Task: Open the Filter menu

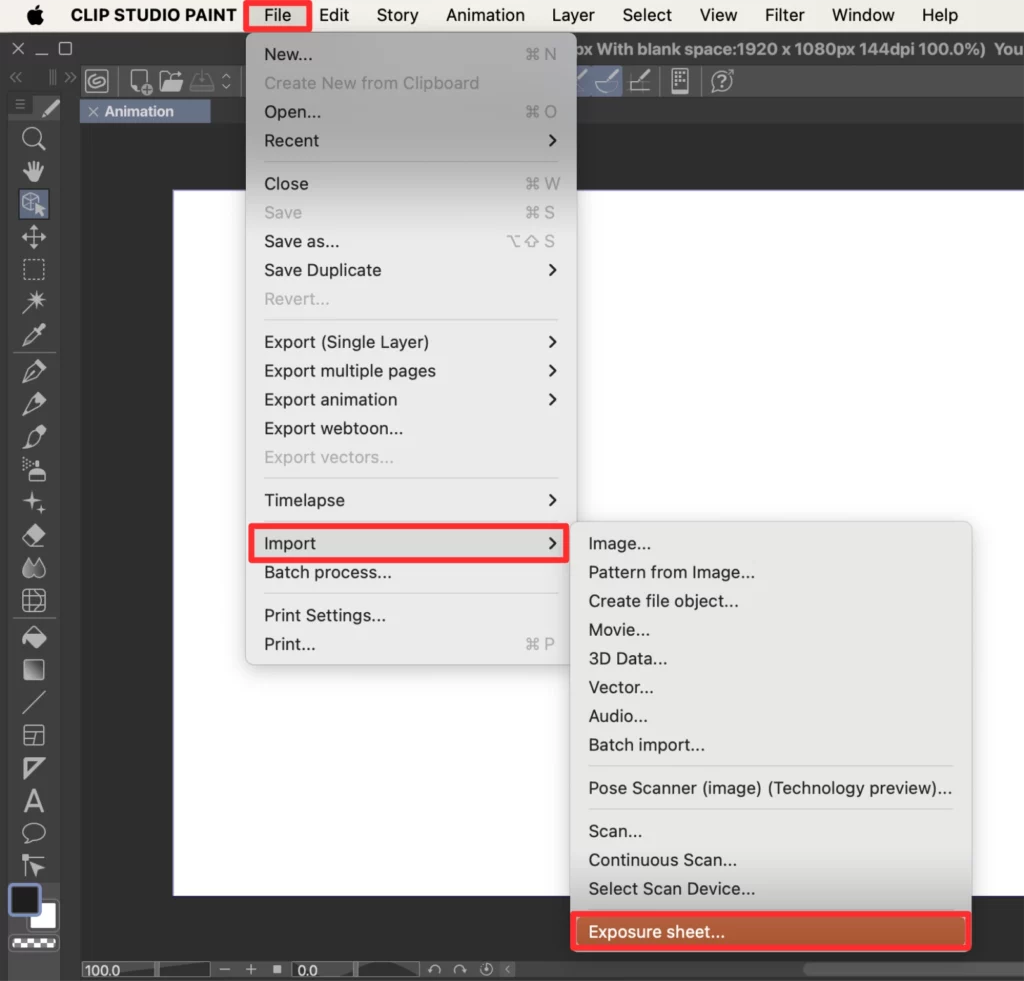Action: [784, 15]
